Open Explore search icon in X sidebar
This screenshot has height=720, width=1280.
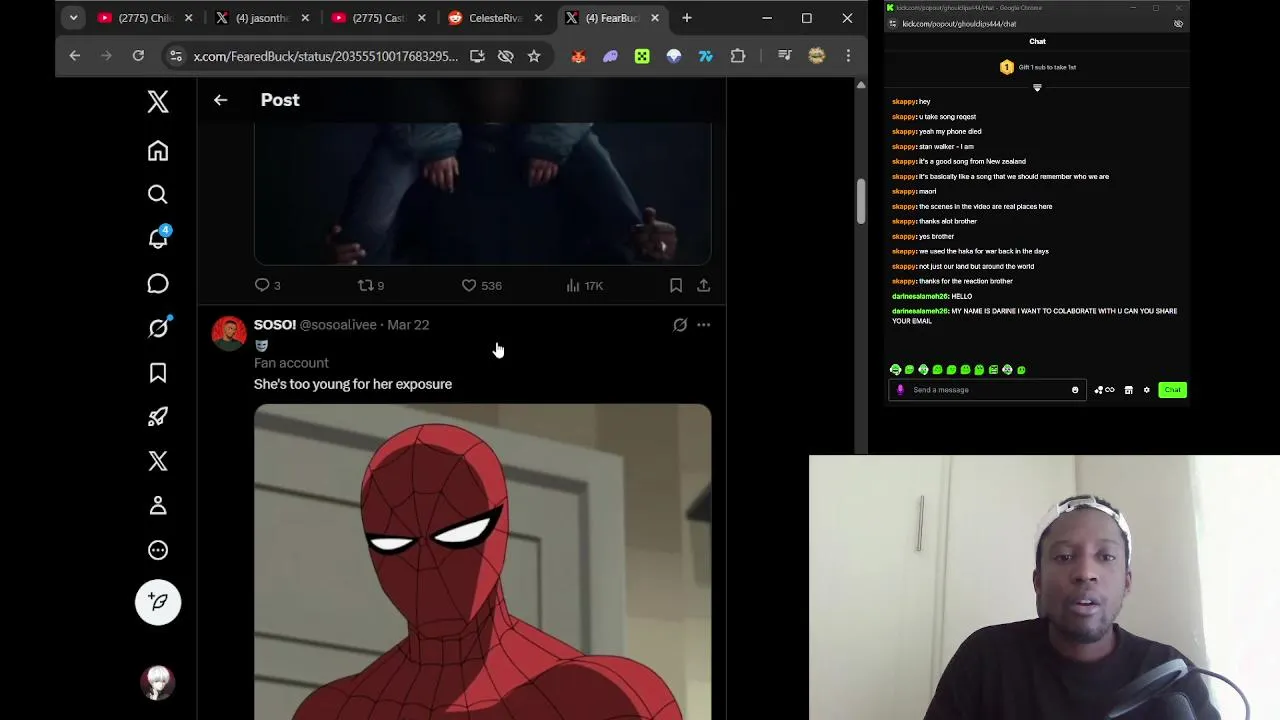point(158,195)
